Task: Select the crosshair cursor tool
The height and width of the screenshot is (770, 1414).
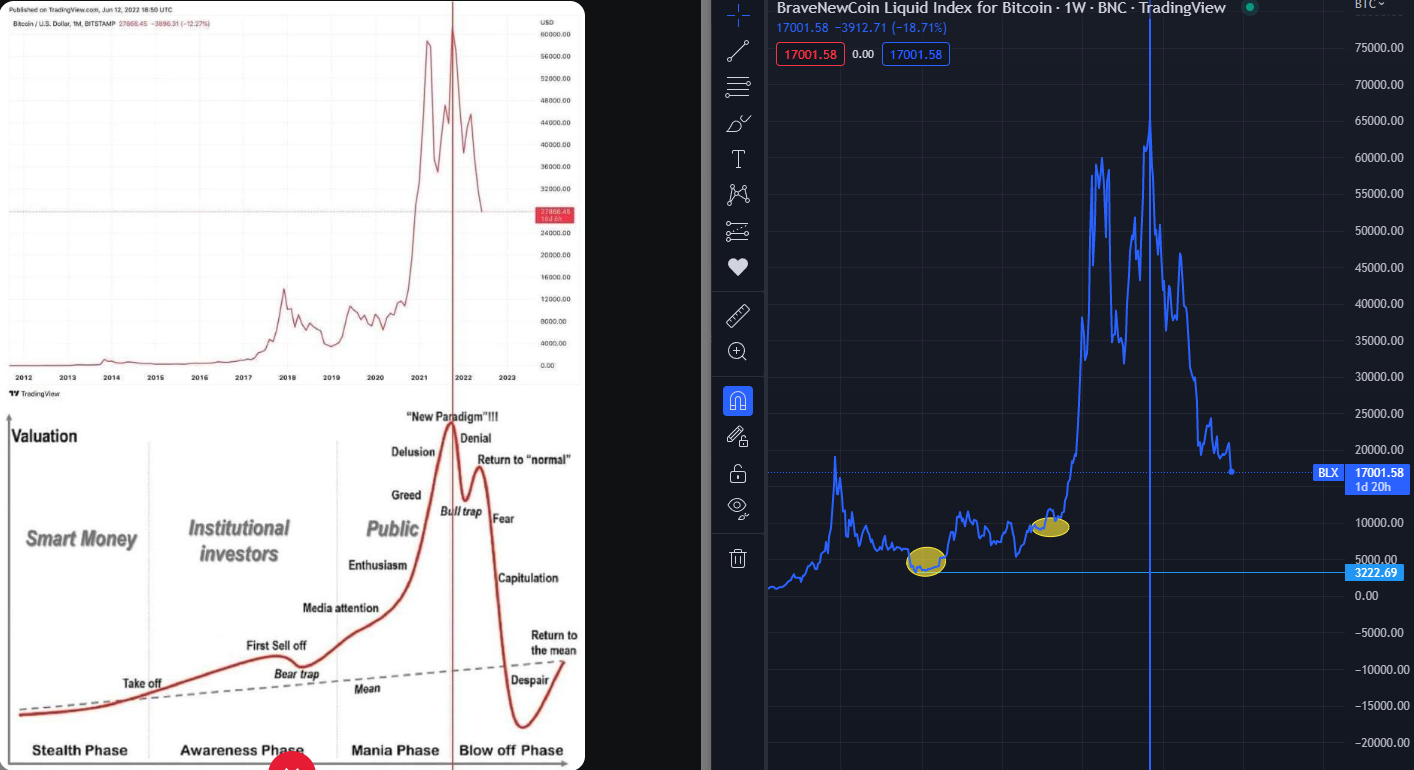Action: pos(738,13)
